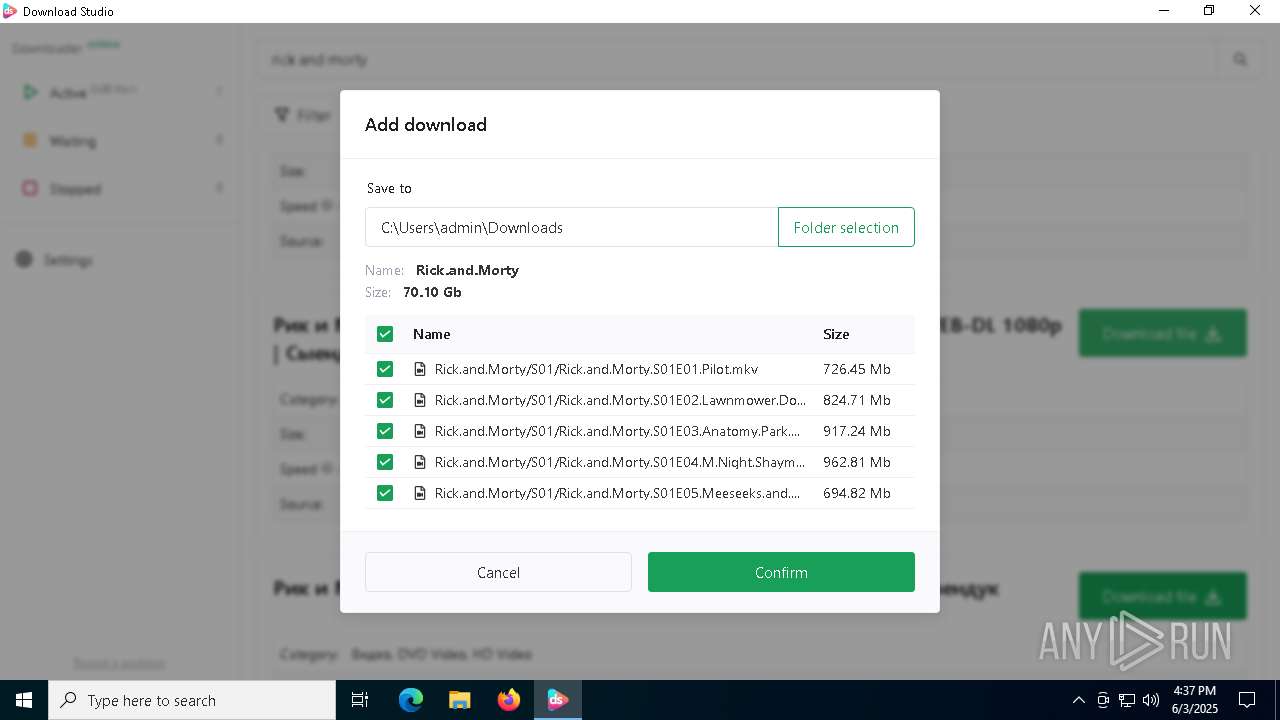Screen dimensions: 1280x720
Task: Click the 726.45 Mb size value
Action: [857, 369]
